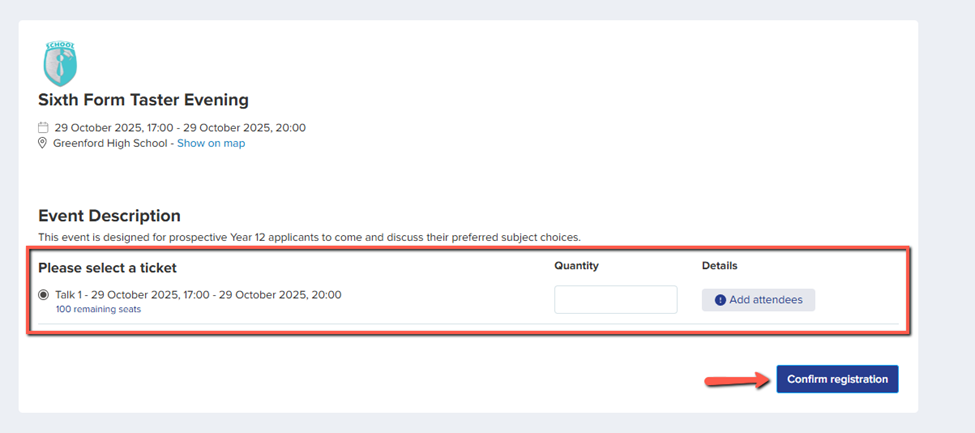
Task: Click the Sixth Form Taster Evening title
Action: tap(143, 100)
